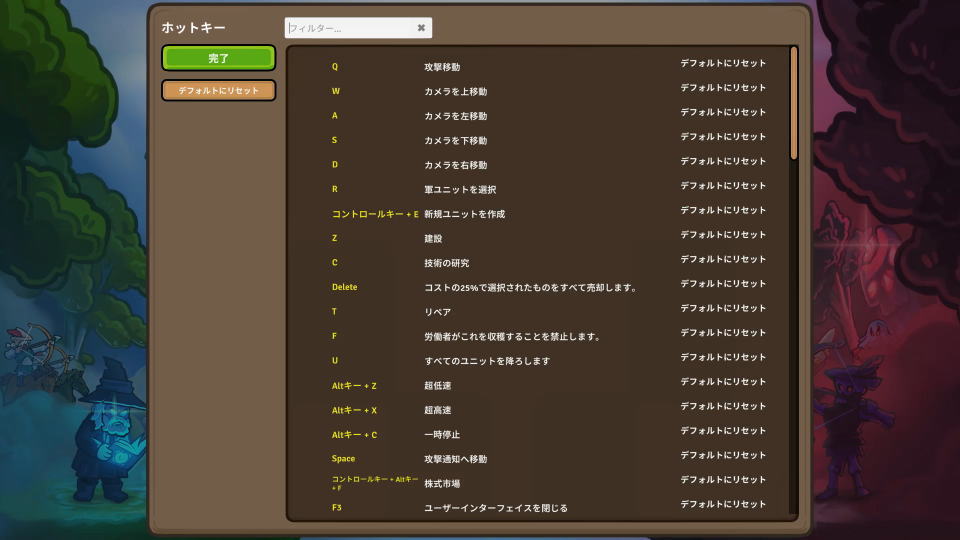Clear the filter with the X icon
Image resolution: width=960 pixels, height=540 pixels.
421,28
